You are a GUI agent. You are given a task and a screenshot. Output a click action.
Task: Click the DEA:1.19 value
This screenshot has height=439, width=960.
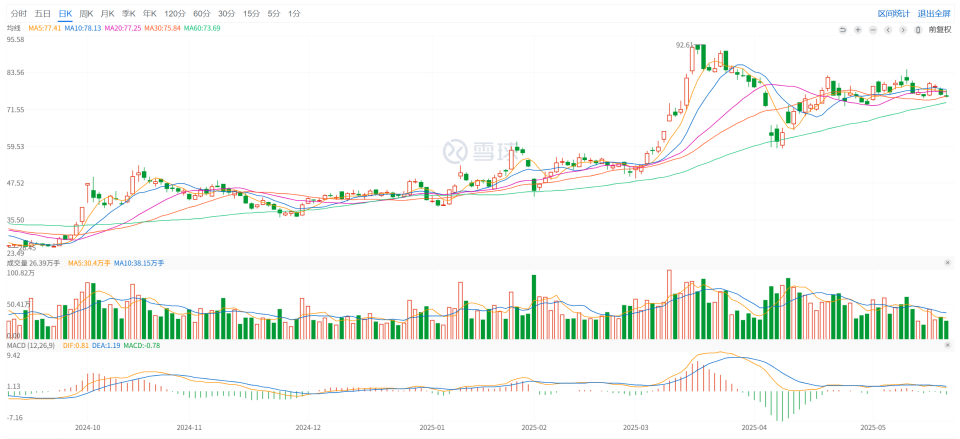107,347
